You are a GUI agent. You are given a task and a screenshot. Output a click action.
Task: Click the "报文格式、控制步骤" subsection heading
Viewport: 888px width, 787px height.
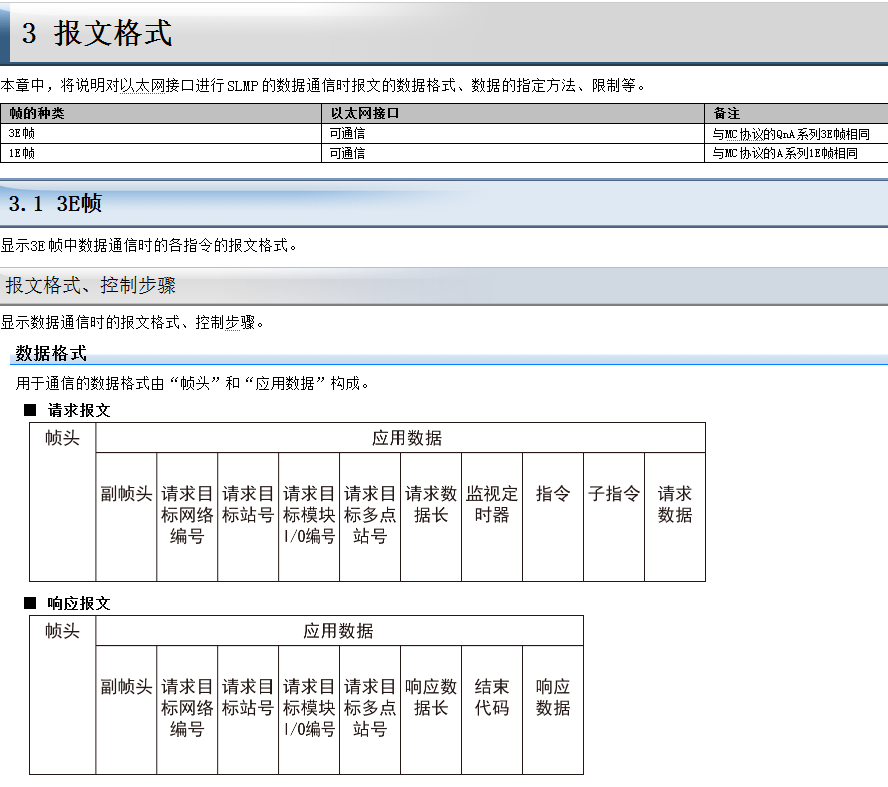tap(91, 286)
